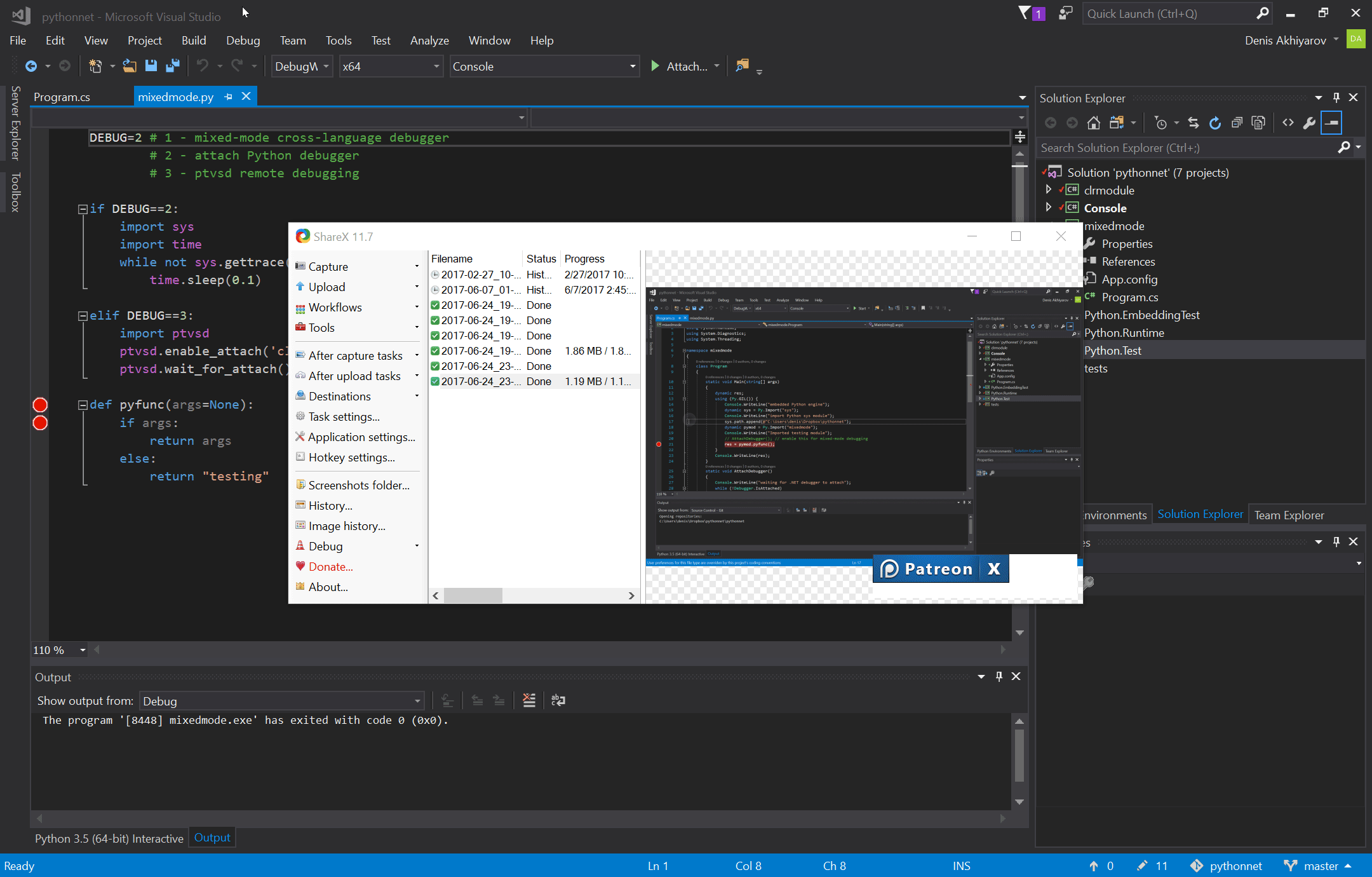Click the notifications flag icon
The height and width of the screenshot is (877, 1372).
(x=1025, y=13)
